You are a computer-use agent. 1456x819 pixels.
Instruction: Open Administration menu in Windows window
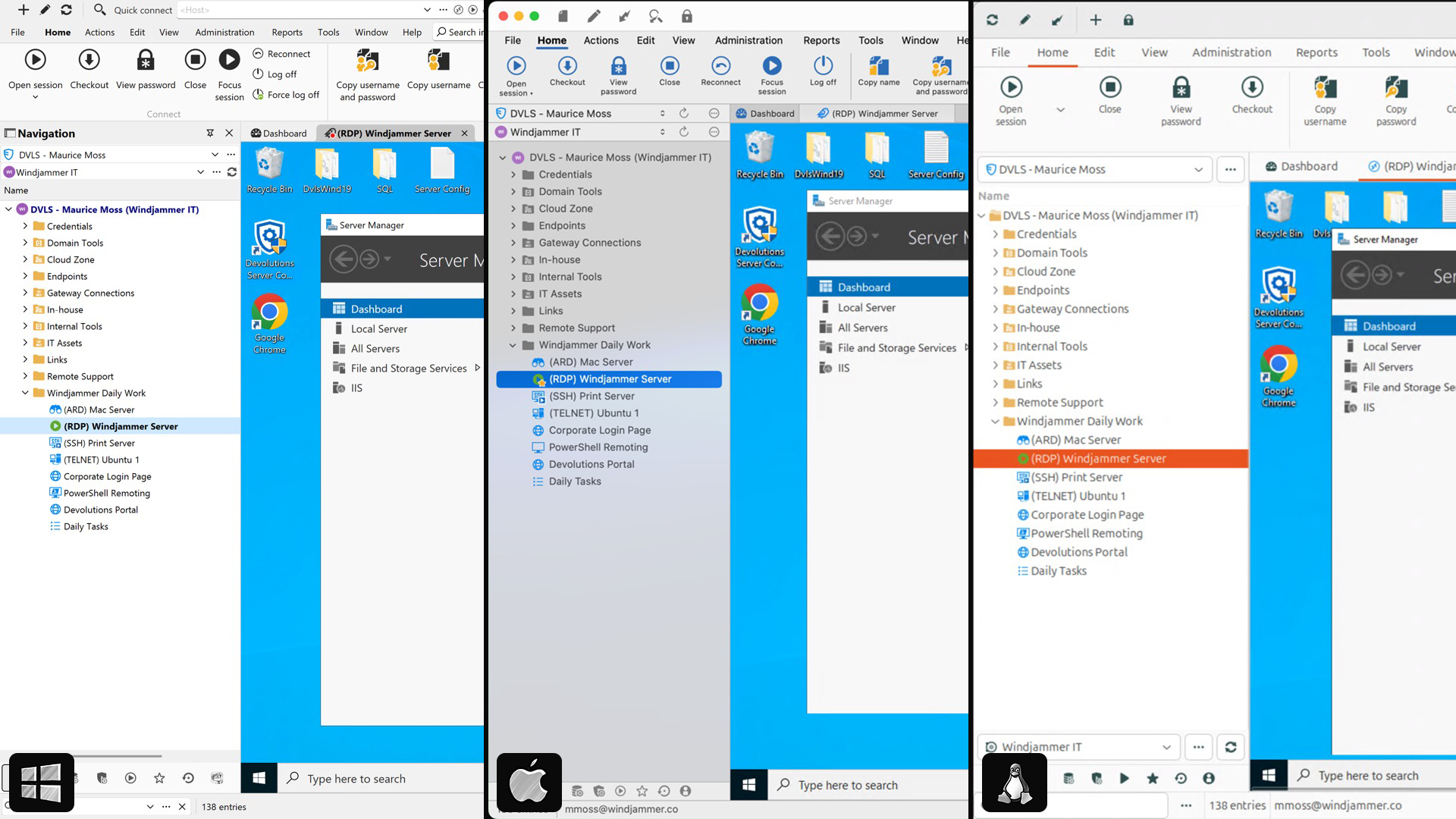coord(224,32)
